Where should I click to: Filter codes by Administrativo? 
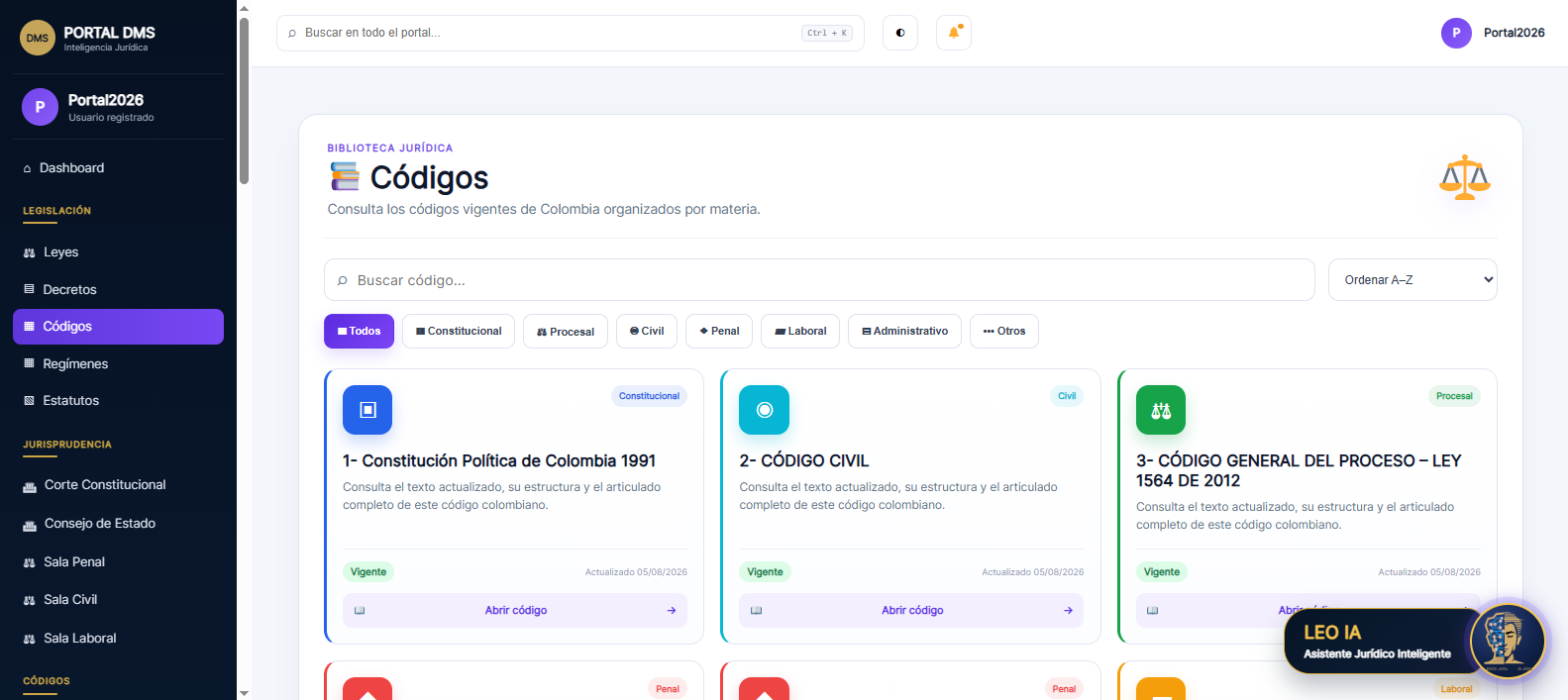904,332
